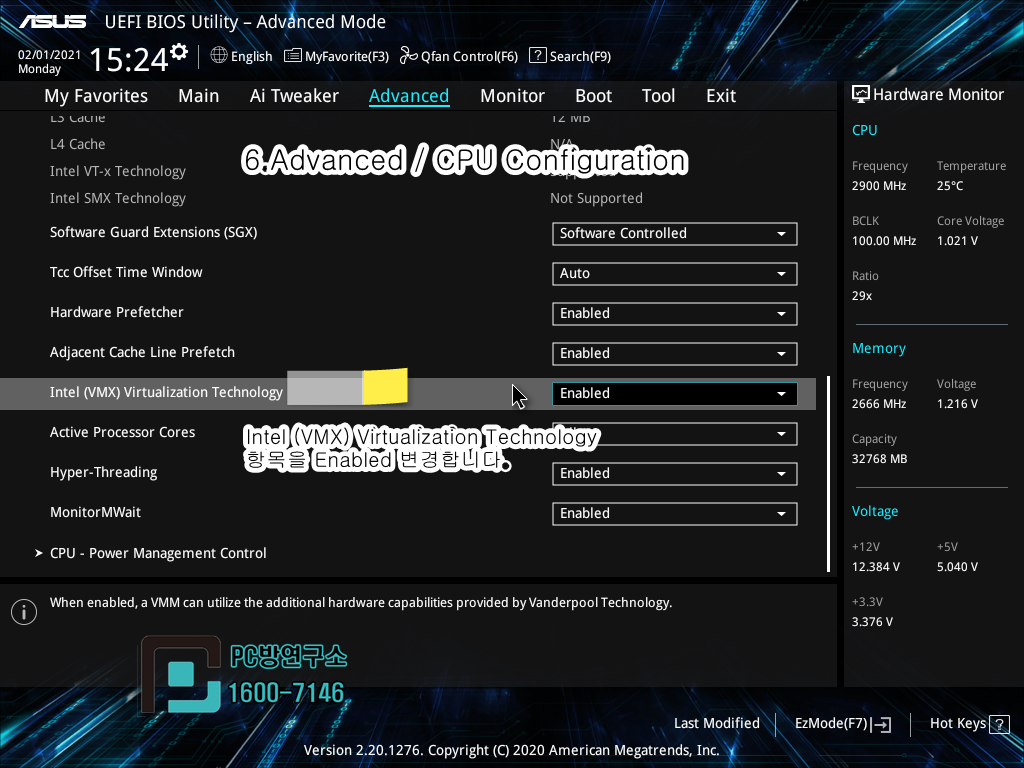Select Software Guard Extensions (SGX) label
1024x768 pixels.
pyautogui.click(x=153, y=232)
